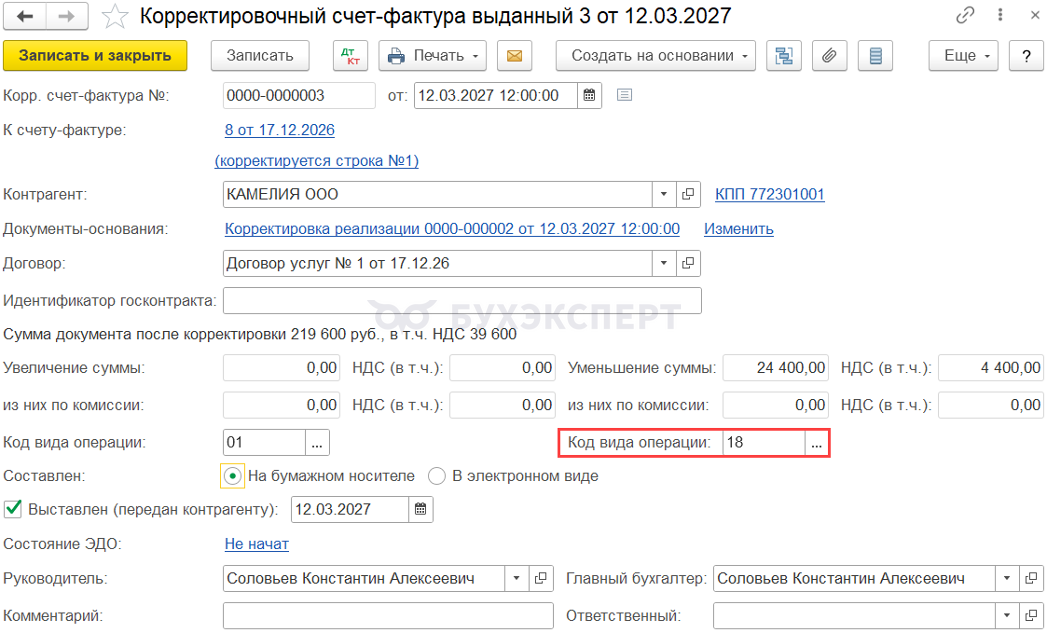Image resolution: width=1048 pixels, height=634 pixels.
Task: Open the Создать на основании menu
Action: point(656,56)
